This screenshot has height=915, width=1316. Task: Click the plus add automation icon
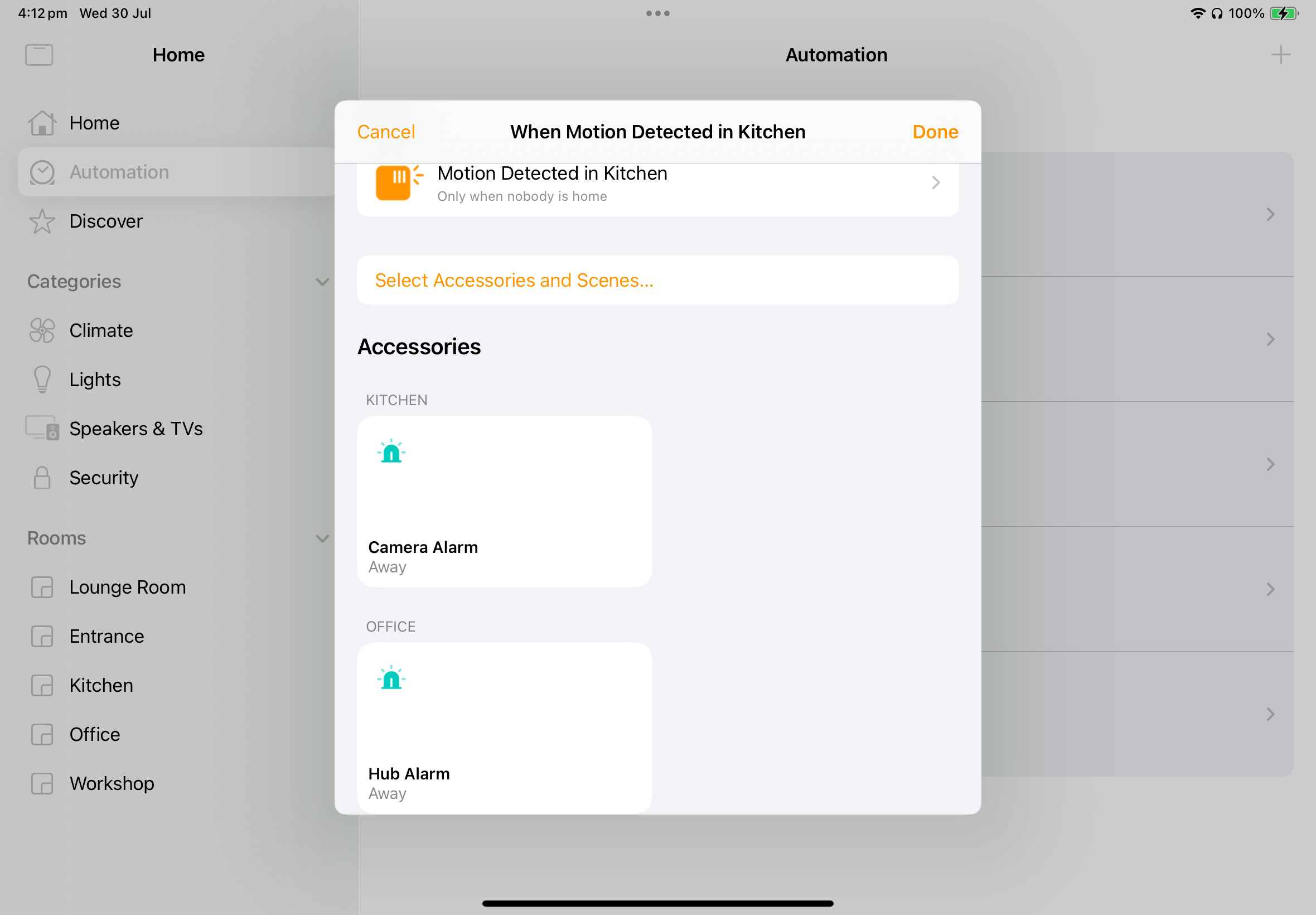pyautogui.click(x=1280, y=55)
